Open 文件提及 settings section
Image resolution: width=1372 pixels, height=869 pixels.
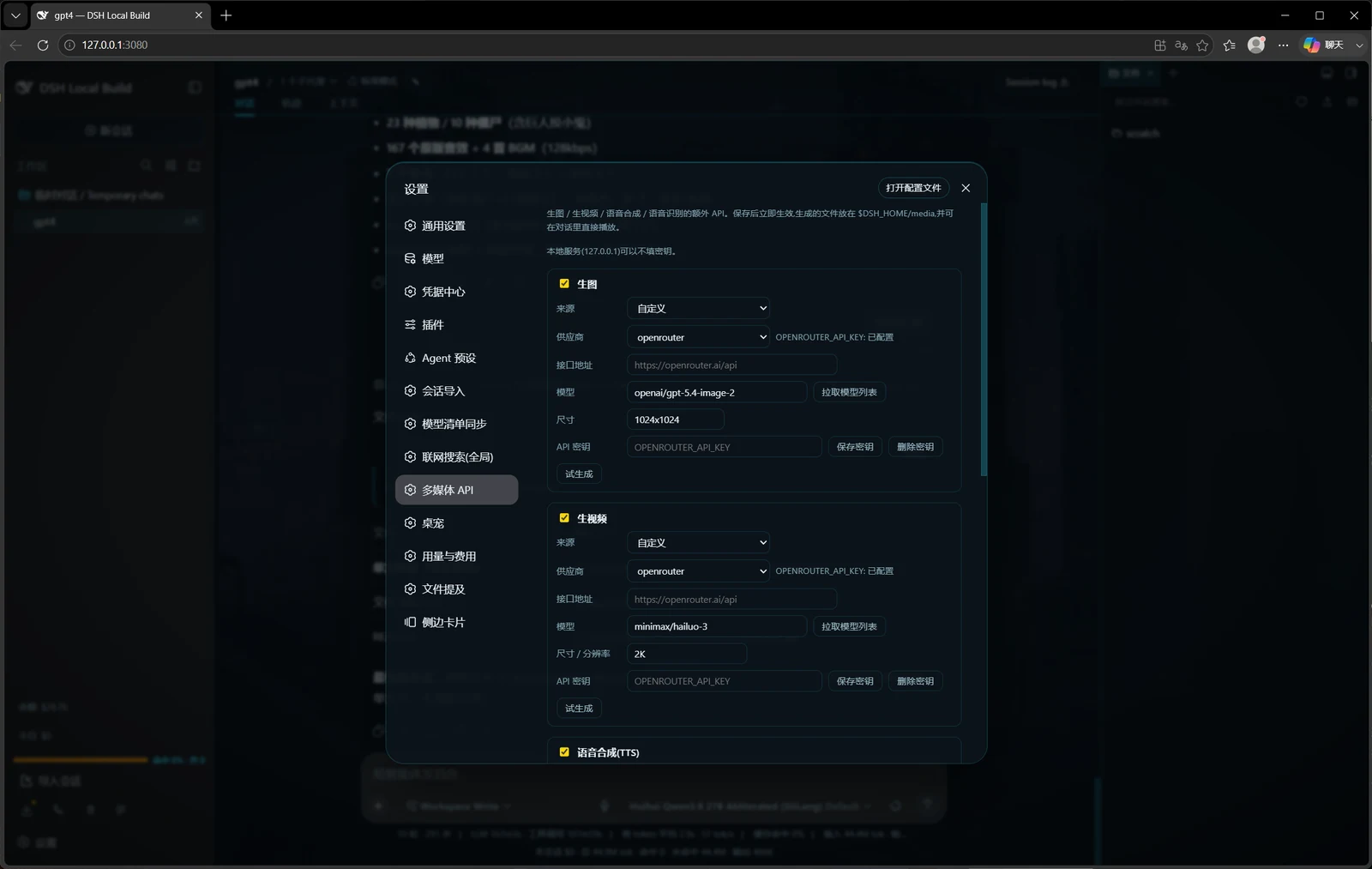pos(456,589)
